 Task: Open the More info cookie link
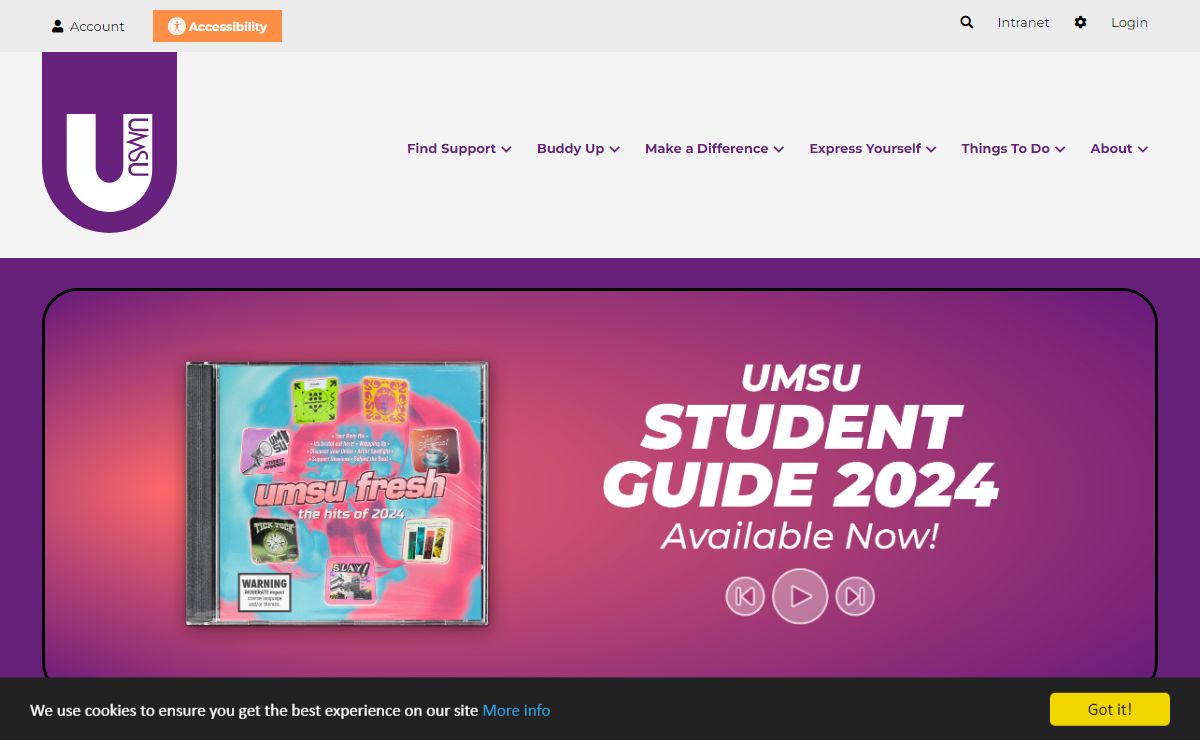(516, 710)
